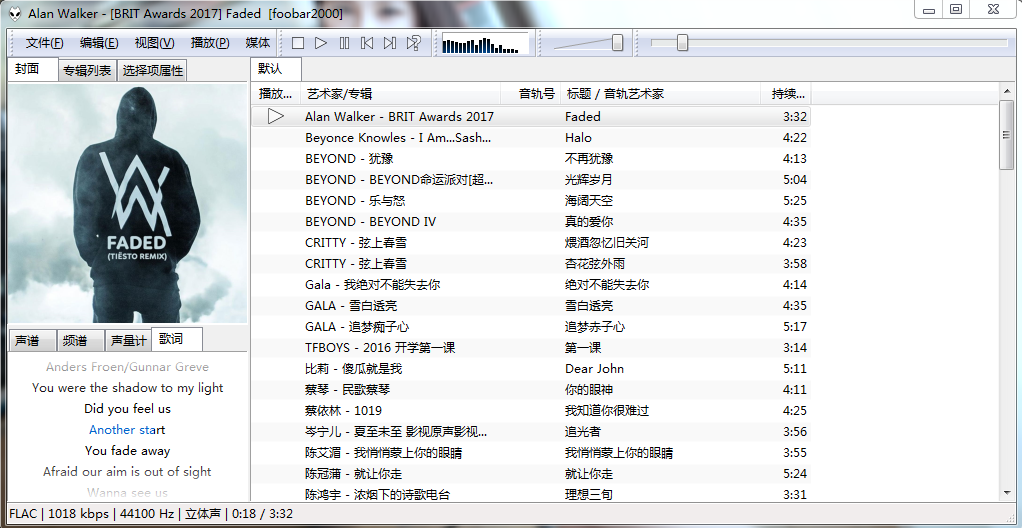Open the 文件(F) menu
This screenshot has height=528, width=1022.
pyautogui.click(x=44, y=43)
